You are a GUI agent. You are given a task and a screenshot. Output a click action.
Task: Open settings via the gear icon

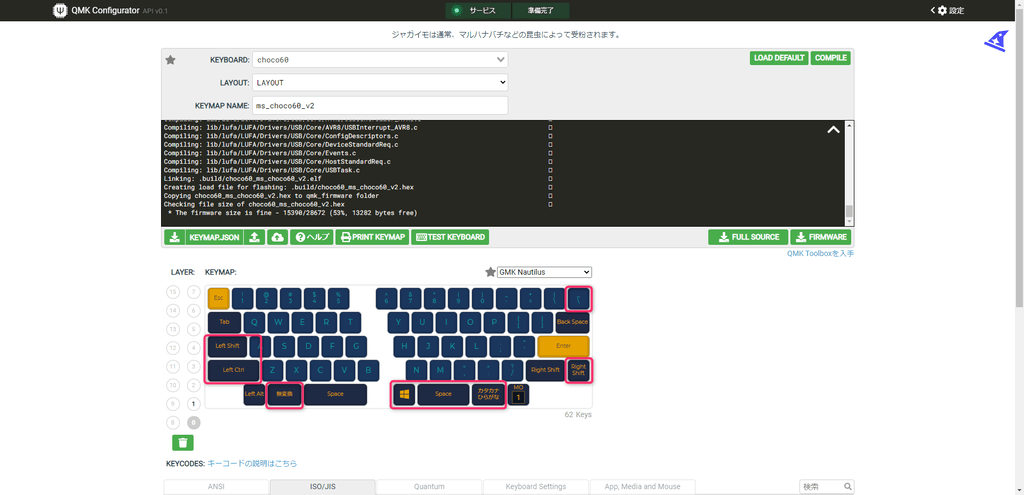point(941,10)
